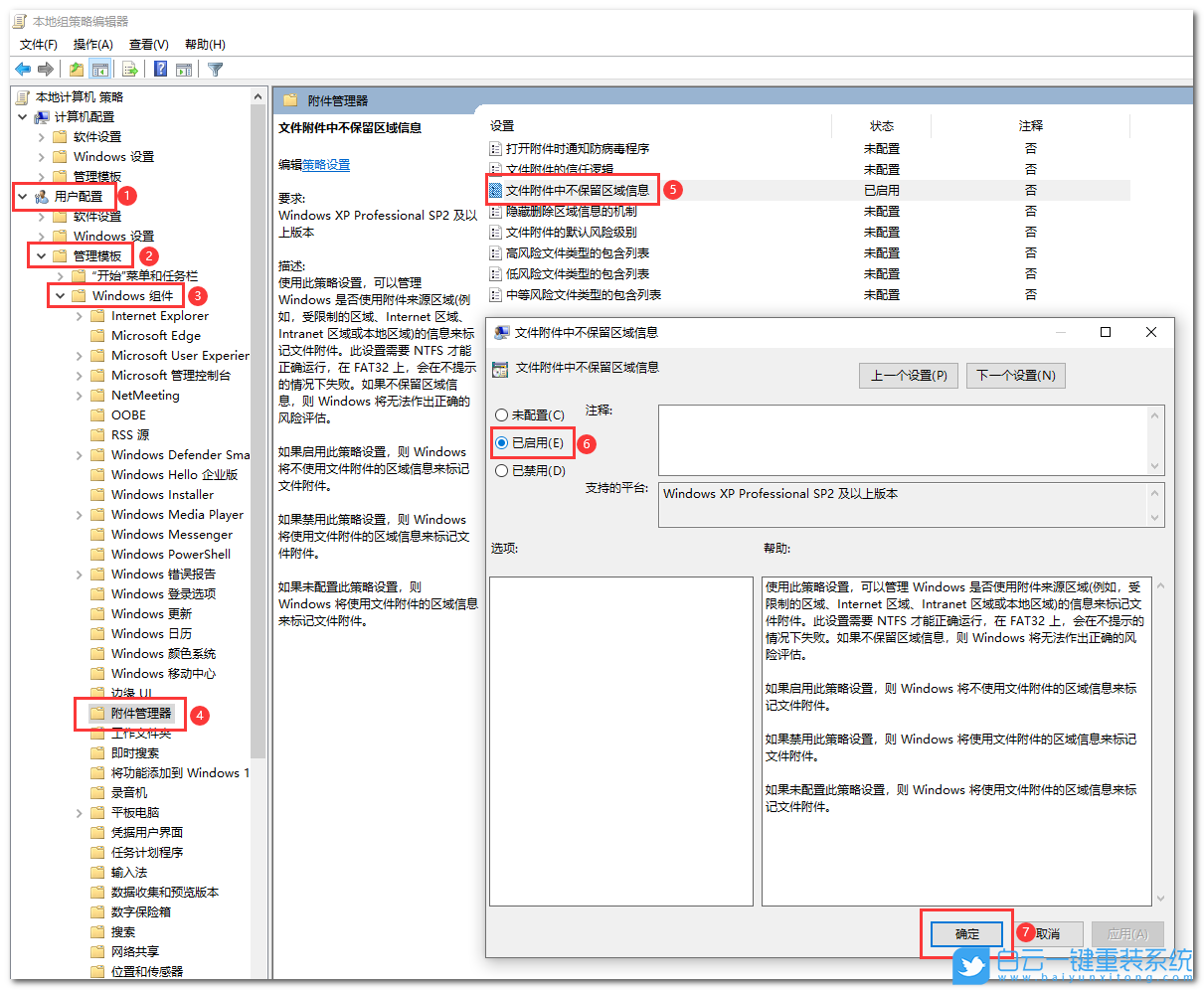Expand the Internet Explorer tree node

coord(79,315)
